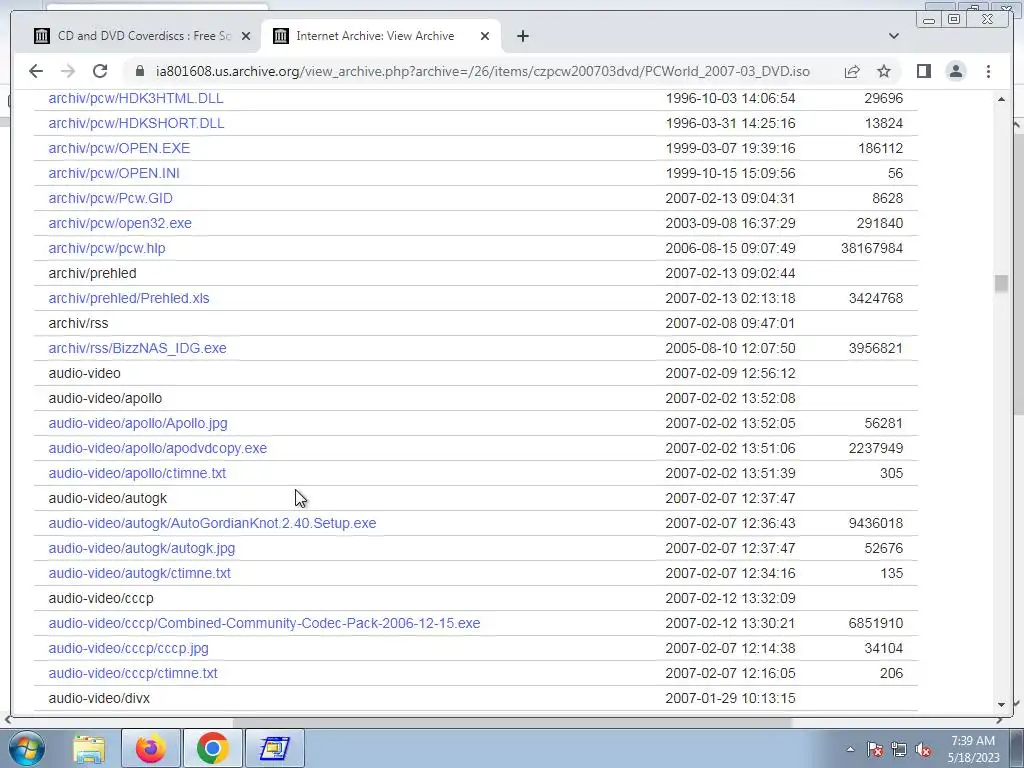
Task: Open Chrome from the taskbar
Action: [x=212, y=748]
